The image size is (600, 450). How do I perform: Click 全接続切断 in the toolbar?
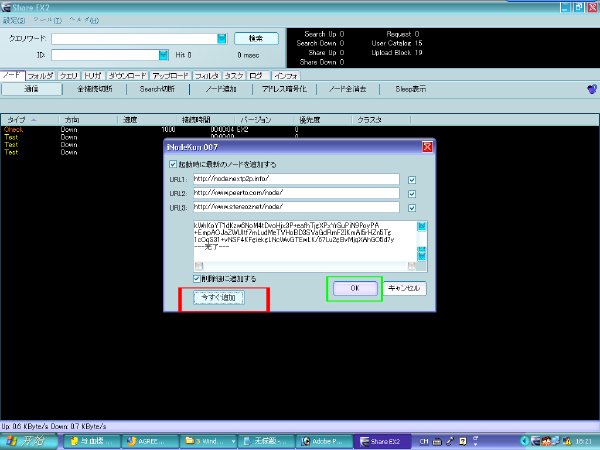pyautogui.click(x=95, y=89)
